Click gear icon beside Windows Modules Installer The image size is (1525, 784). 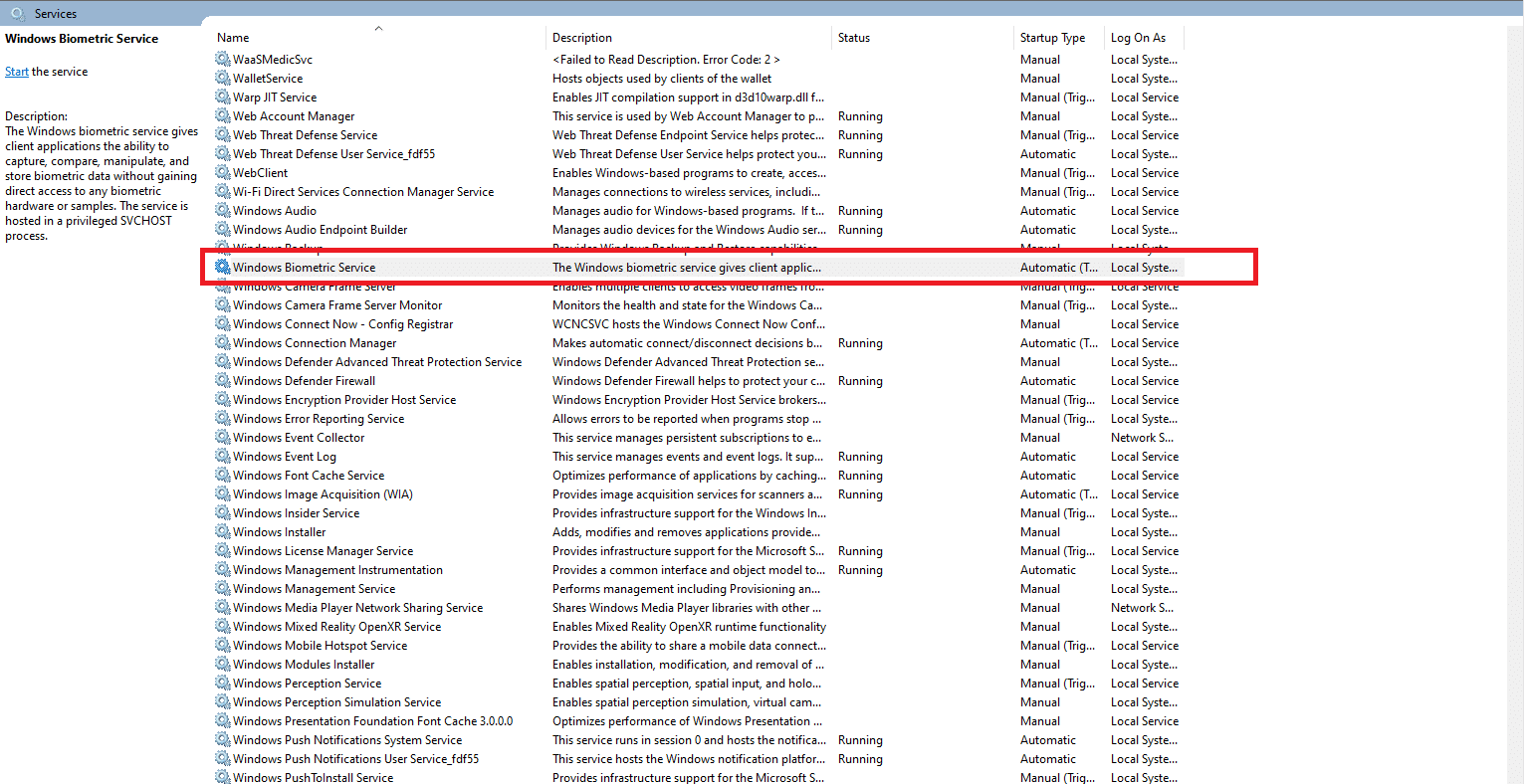click(x=223, y=665)
